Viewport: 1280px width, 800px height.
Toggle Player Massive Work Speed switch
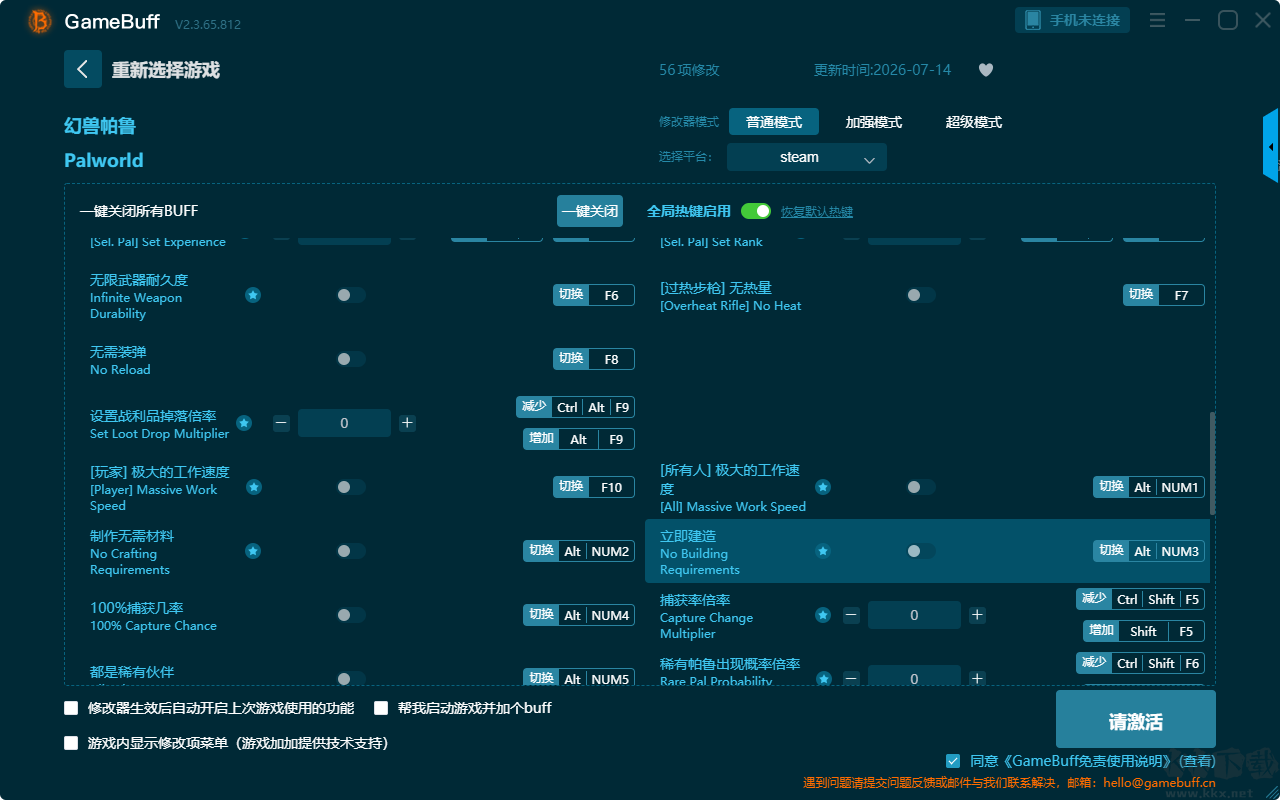[x=351, y=487]
